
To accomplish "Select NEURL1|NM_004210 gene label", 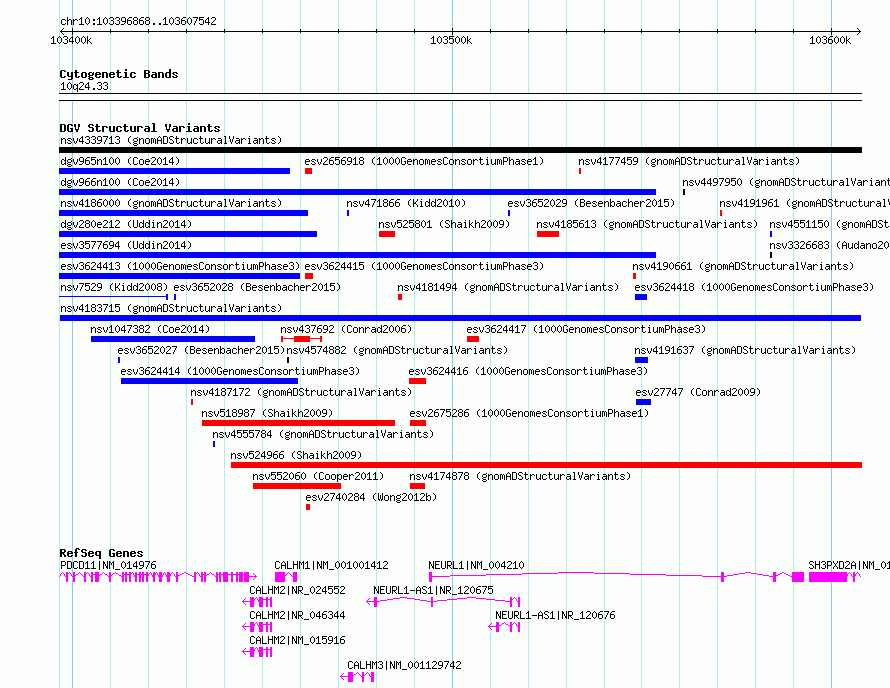I will (x=476, y=565).
